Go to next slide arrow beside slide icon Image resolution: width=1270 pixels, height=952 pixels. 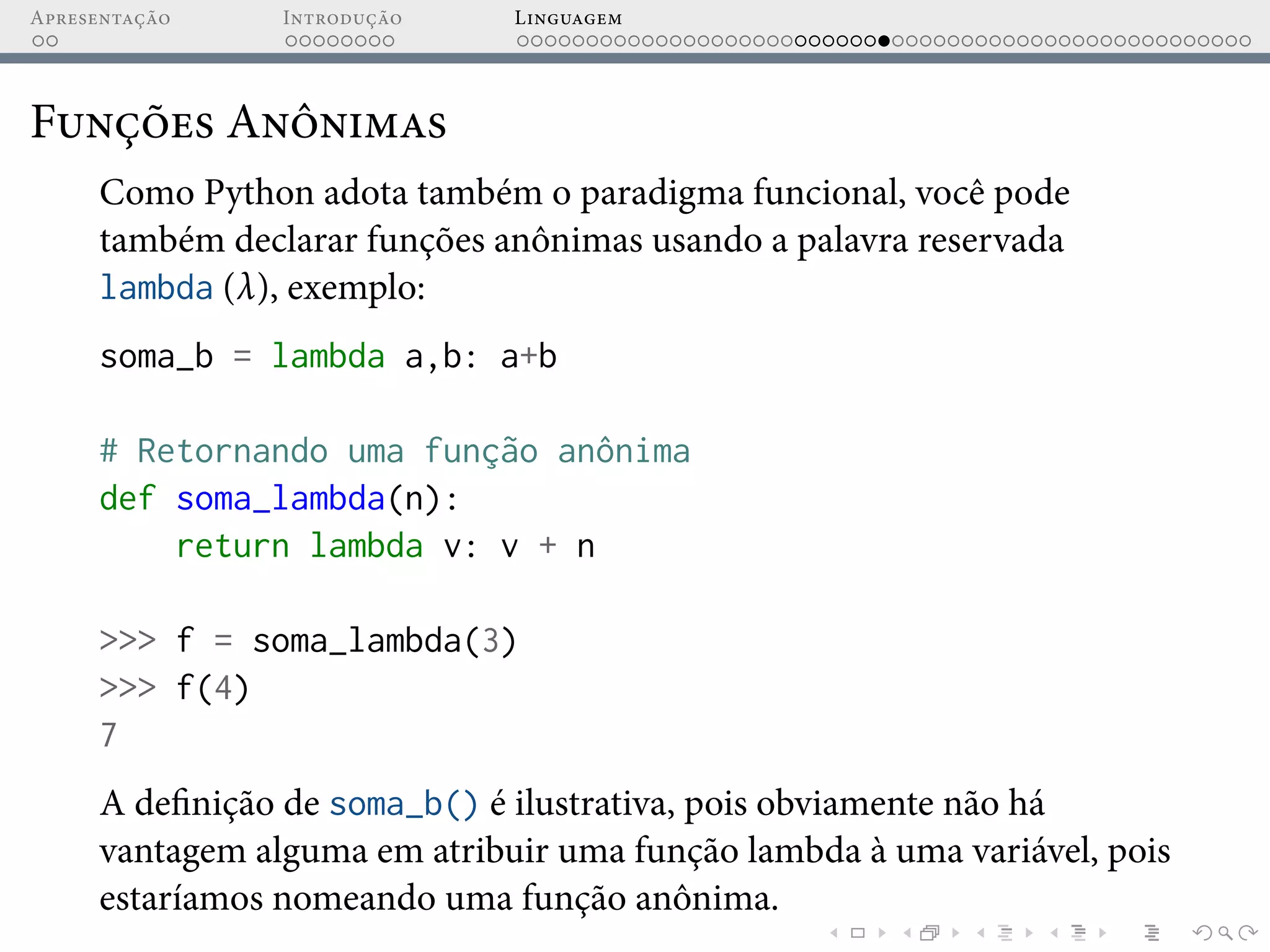882,933
